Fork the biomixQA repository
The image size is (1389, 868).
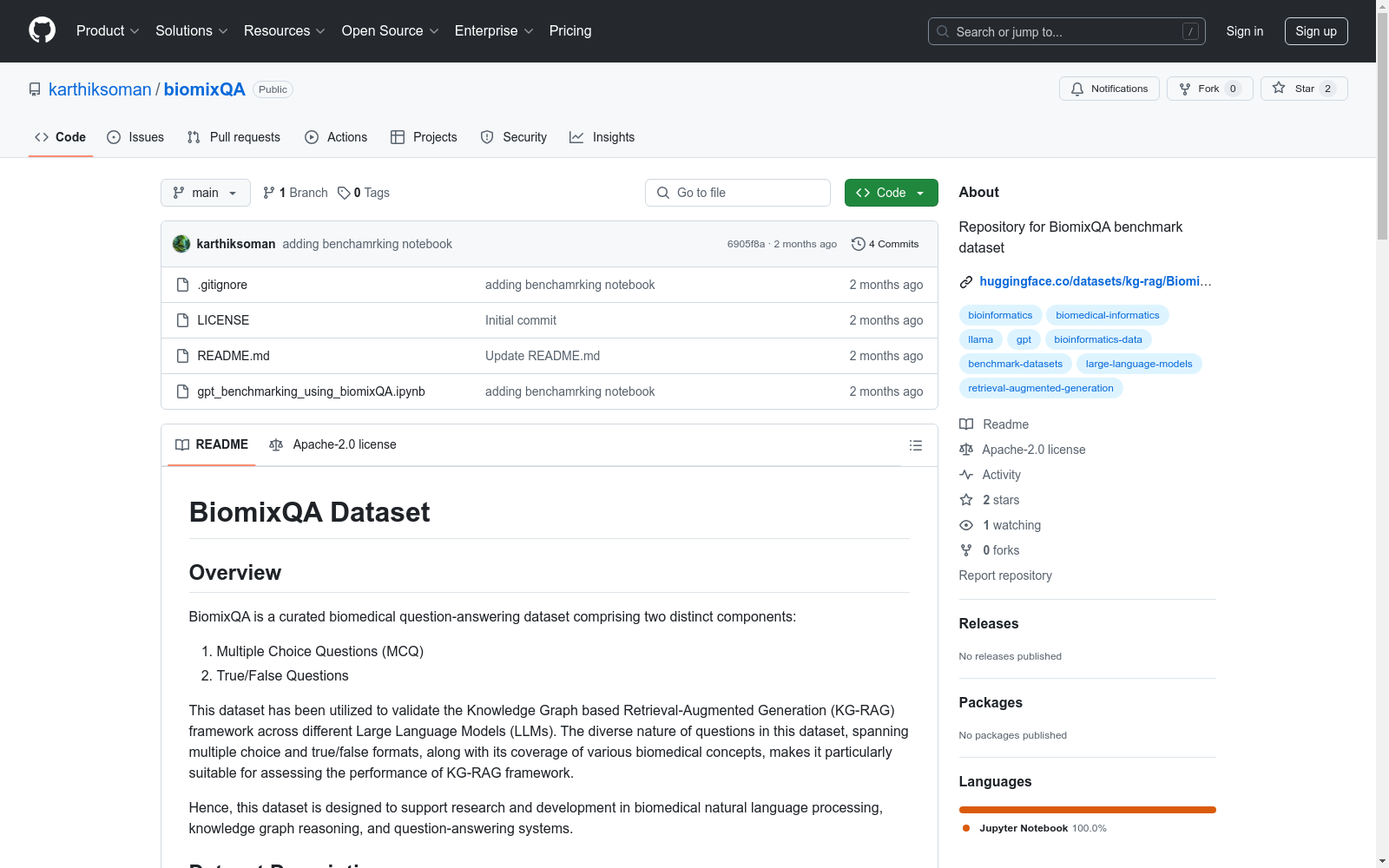click(1210, 89)
